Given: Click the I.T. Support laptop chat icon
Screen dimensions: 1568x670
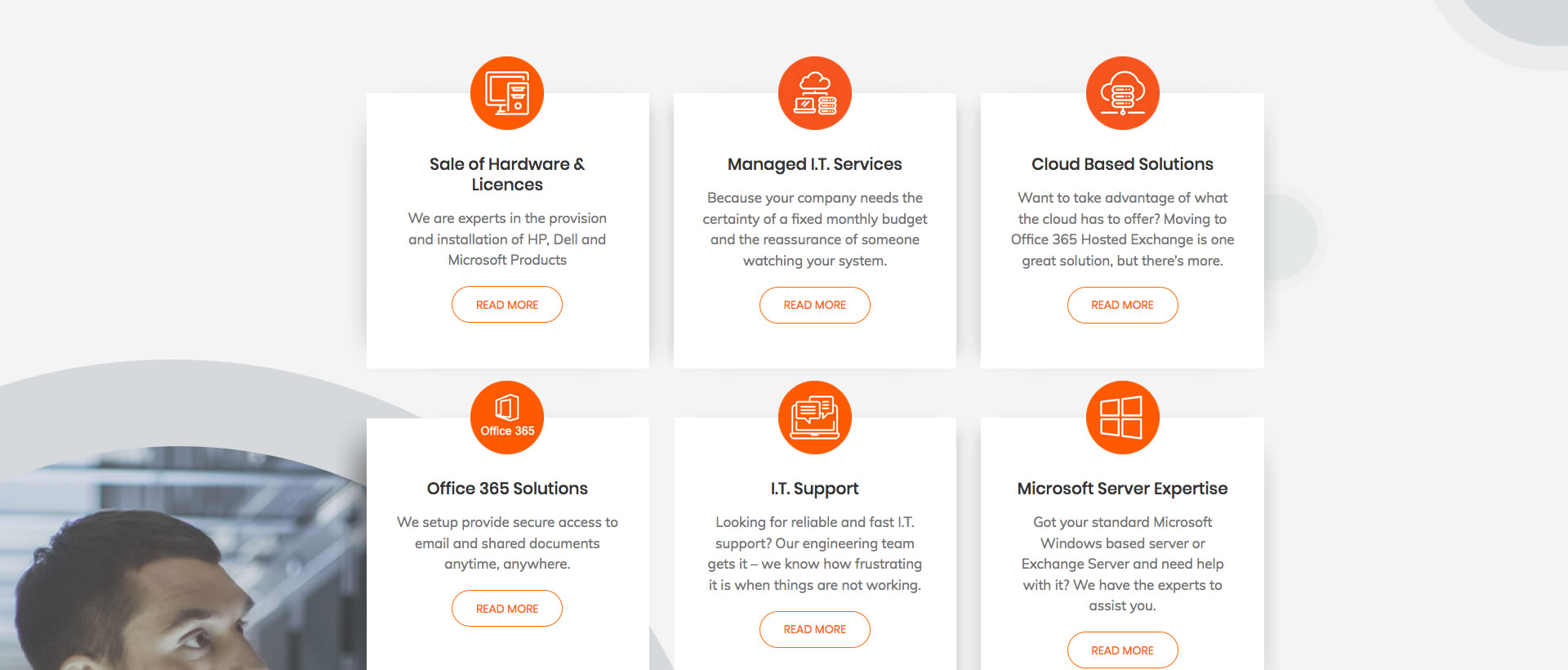Looking at the screenshot, I should [815, 418].
